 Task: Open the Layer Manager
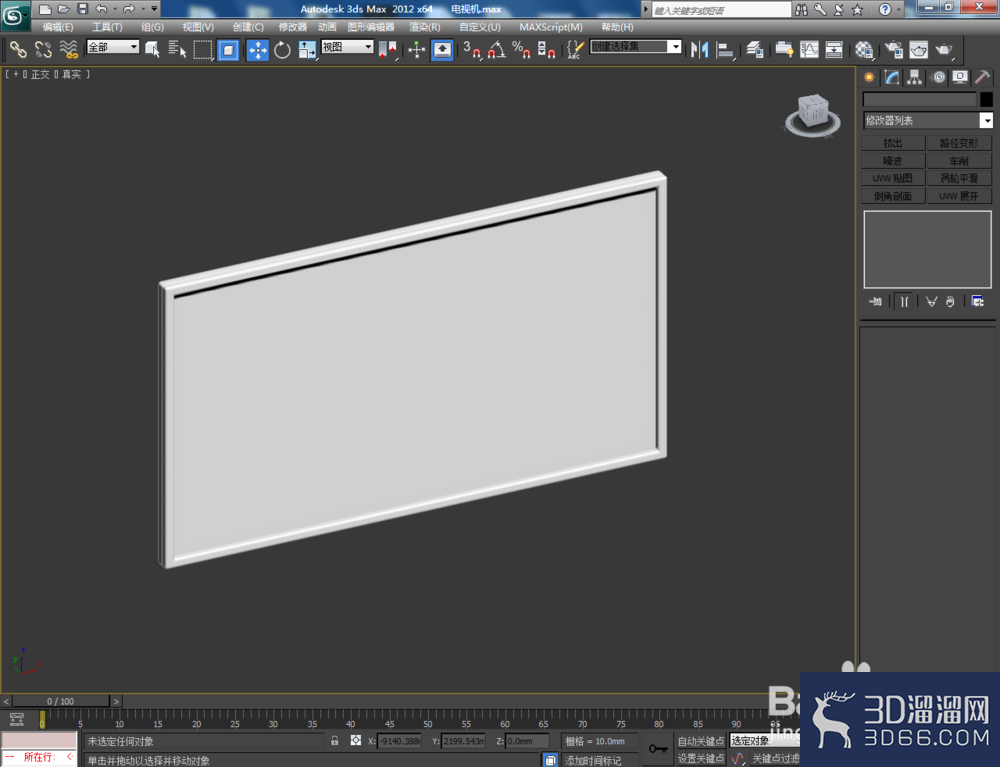(x=754, y=50)
